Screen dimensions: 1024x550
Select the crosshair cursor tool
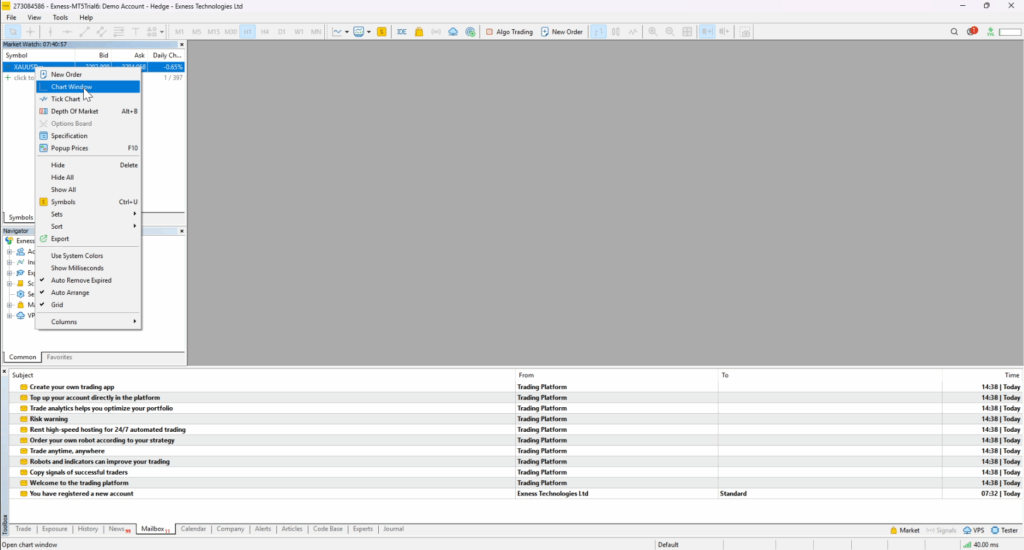(x=30, y=32)
